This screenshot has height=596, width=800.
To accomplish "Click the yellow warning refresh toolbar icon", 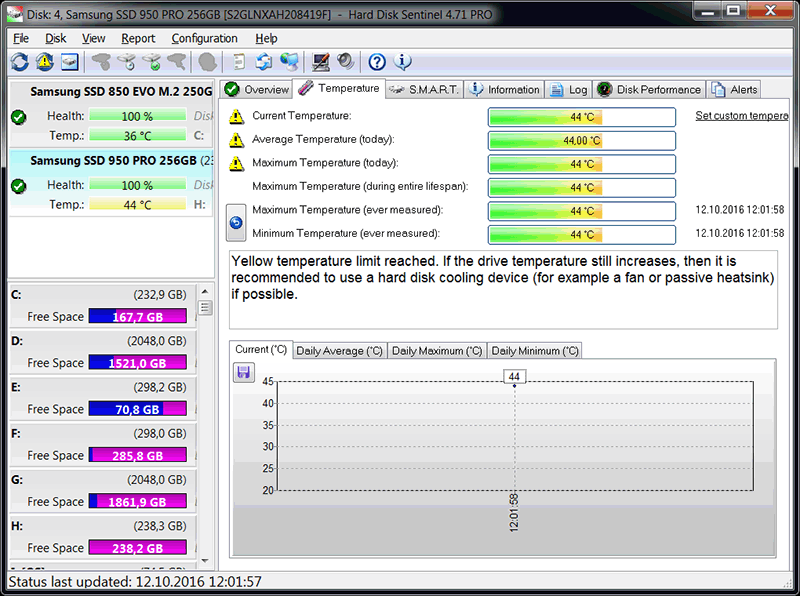I will pyautogui.click(x=45, y=62).
